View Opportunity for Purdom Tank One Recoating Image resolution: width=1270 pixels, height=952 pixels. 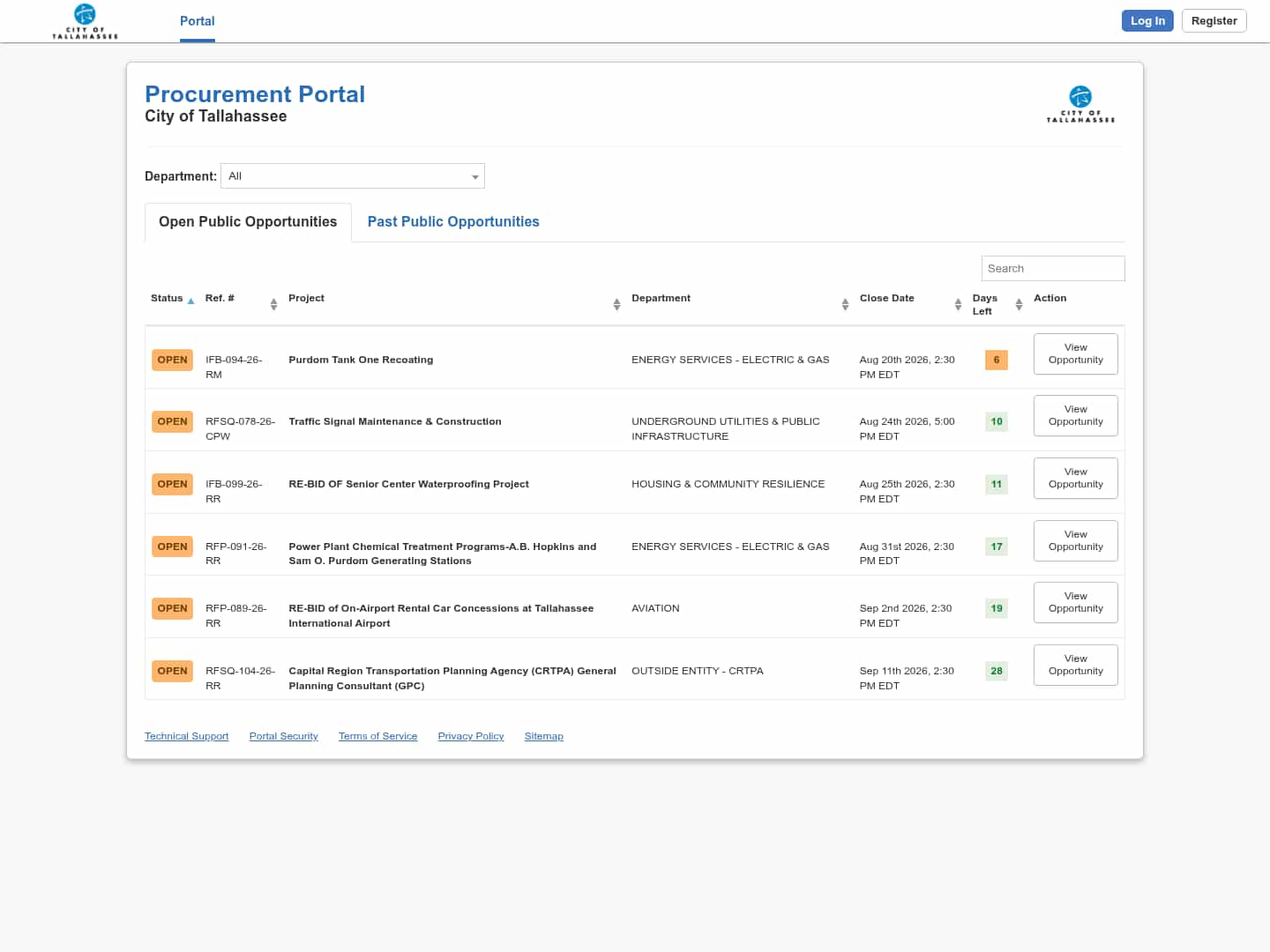point(1076,353)
